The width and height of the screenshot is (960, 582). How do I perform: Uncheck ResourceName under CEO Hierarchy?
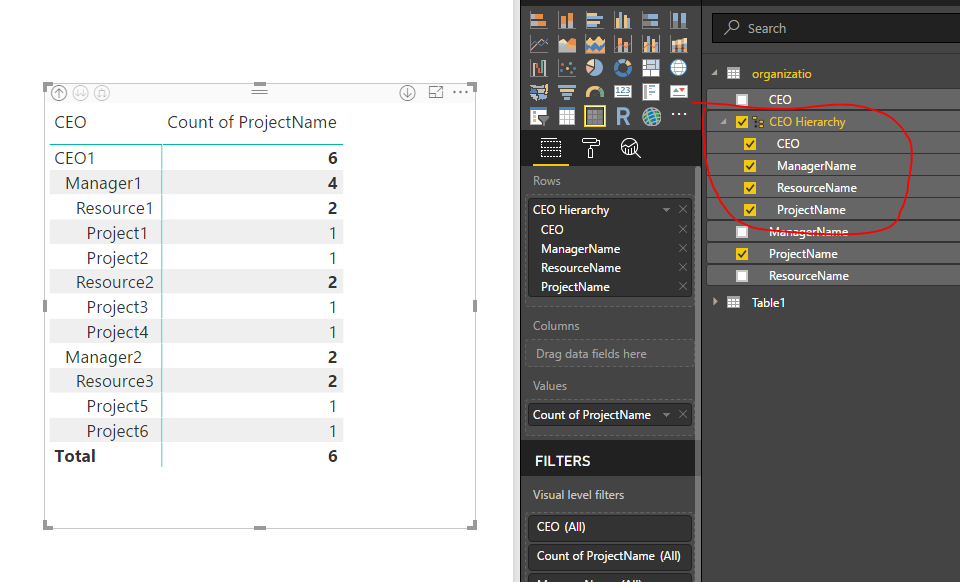pyautogui.click(x=750, y=188)
